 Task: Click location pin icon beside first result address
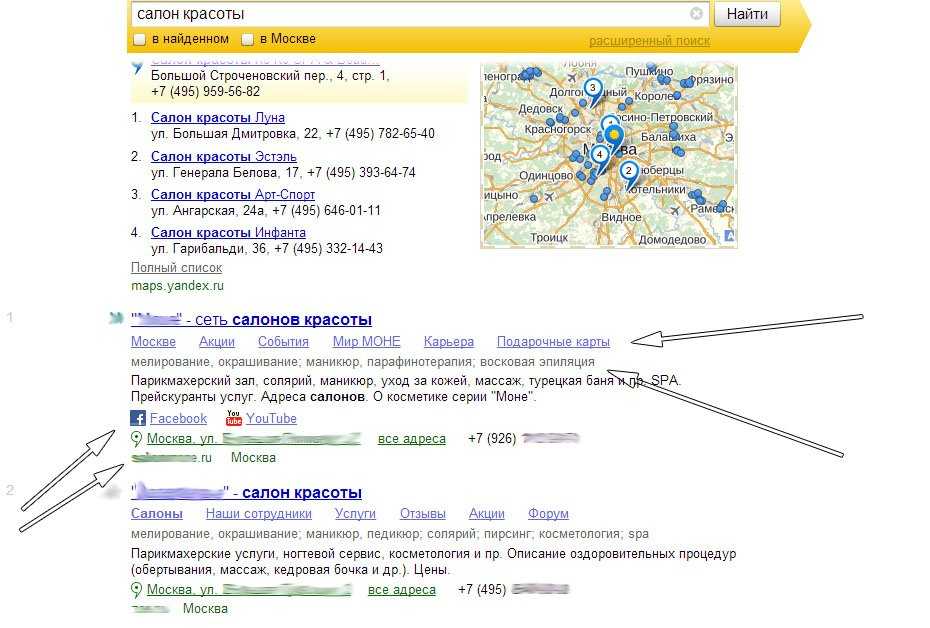click(136, 439)
